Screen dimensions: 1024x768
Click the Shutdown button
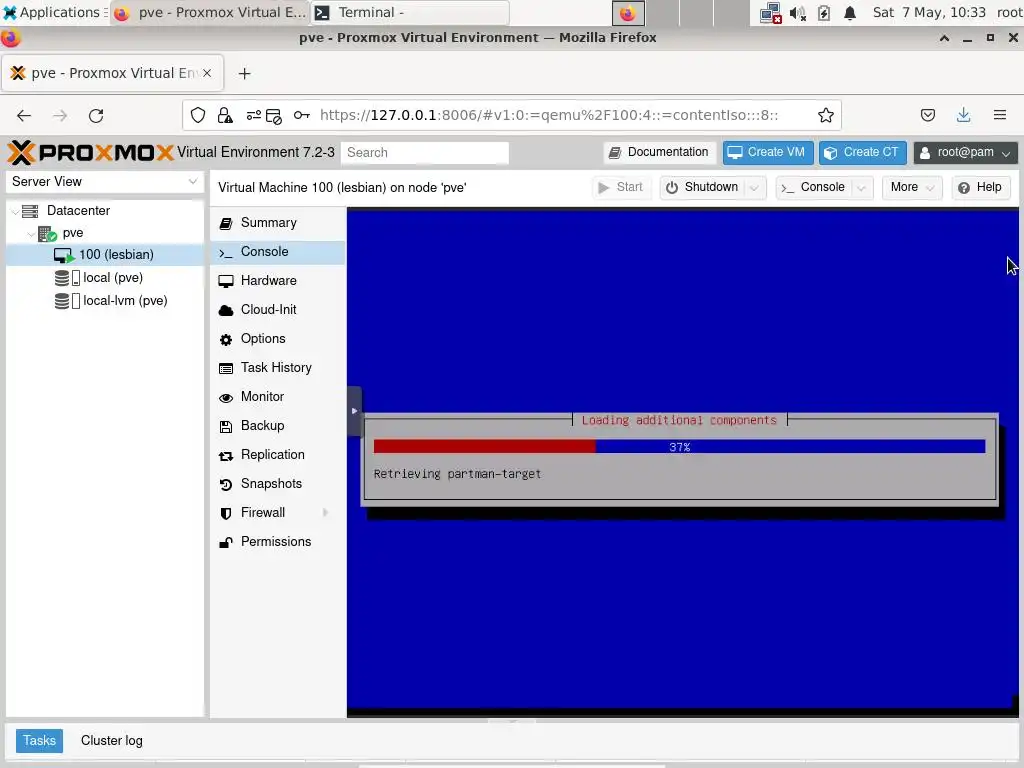tap(702, 187)
